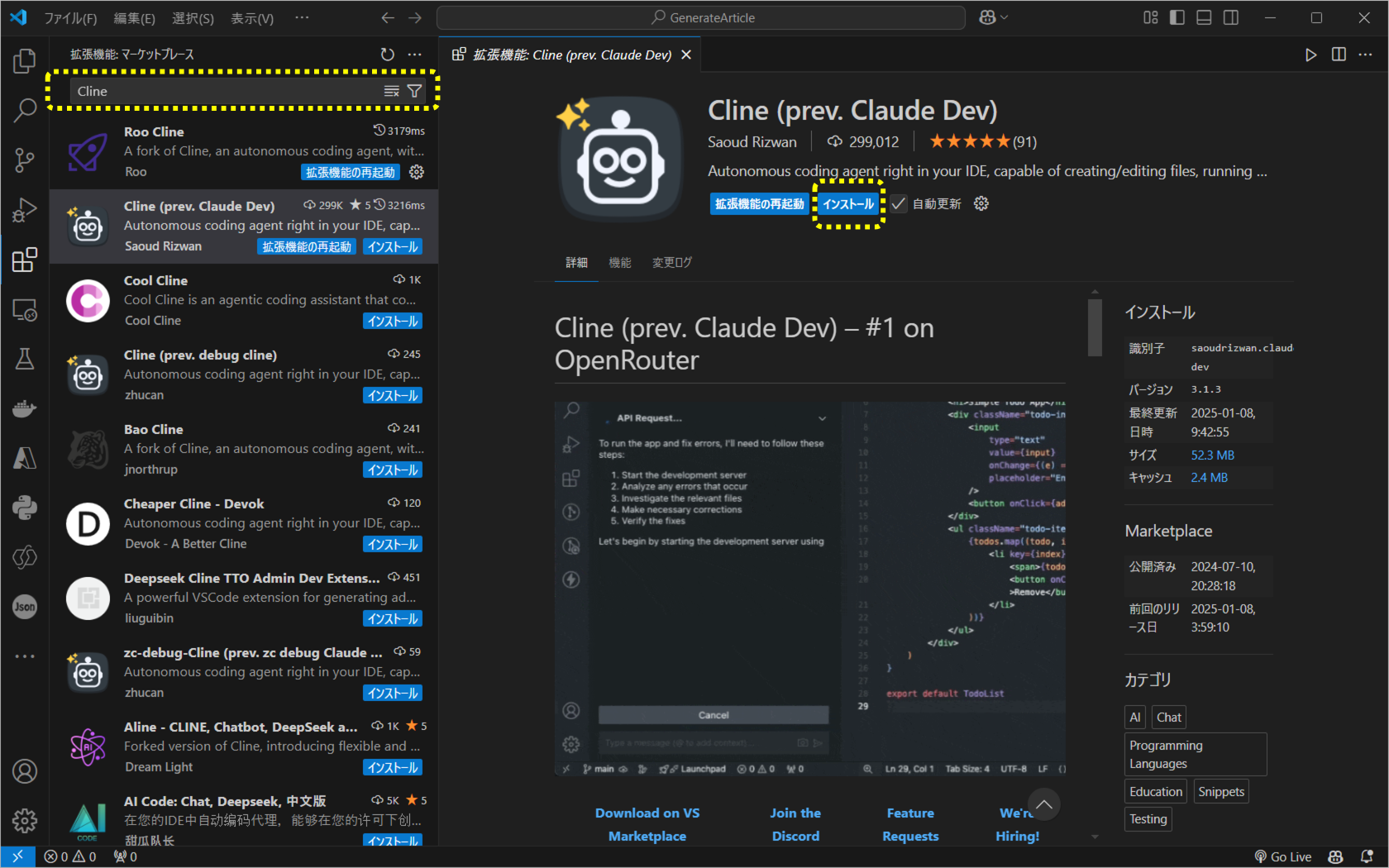The width and height of the screenshot is (1389, 868).
Task: Toggle the primary side bar layout button
Action: coord(1177,17)
